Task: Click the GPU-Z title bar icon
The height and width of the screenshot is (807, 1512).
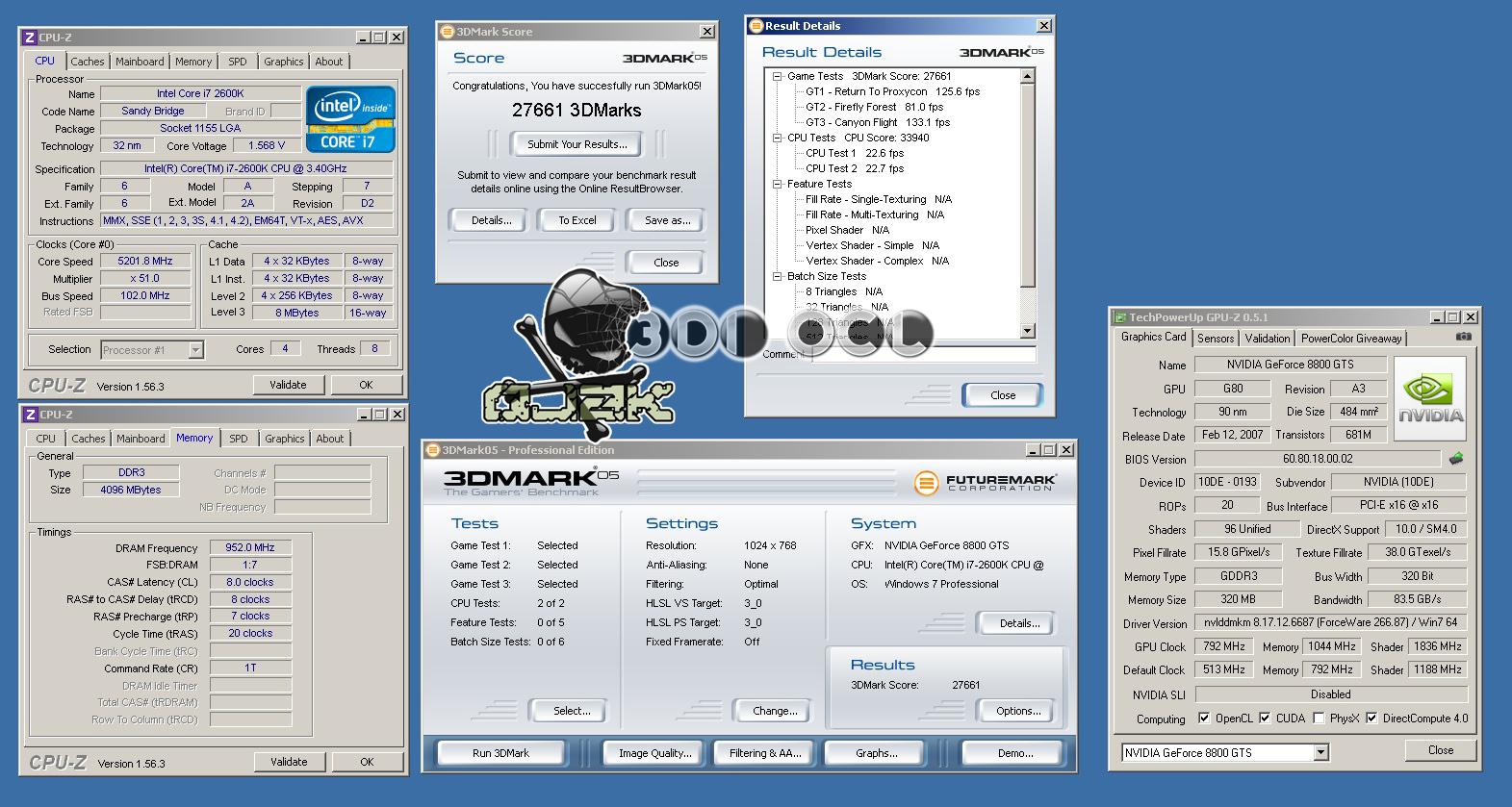Action: [x=1120, y=317]
